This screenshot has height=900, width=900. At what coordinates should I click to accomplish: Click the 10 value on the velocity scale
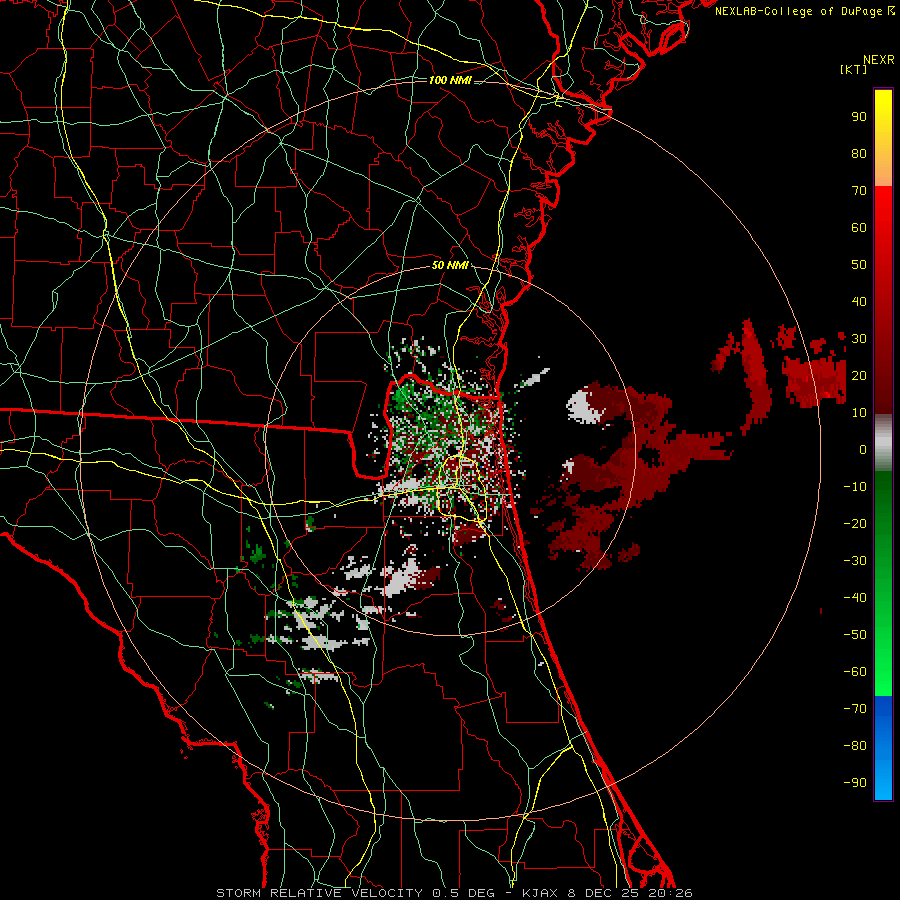tap(859, 413)
